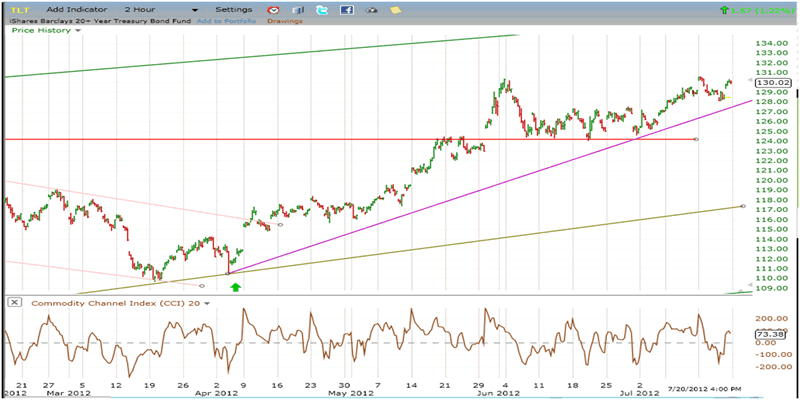Click the green up-arrow marker on chart

coord(236,287)
